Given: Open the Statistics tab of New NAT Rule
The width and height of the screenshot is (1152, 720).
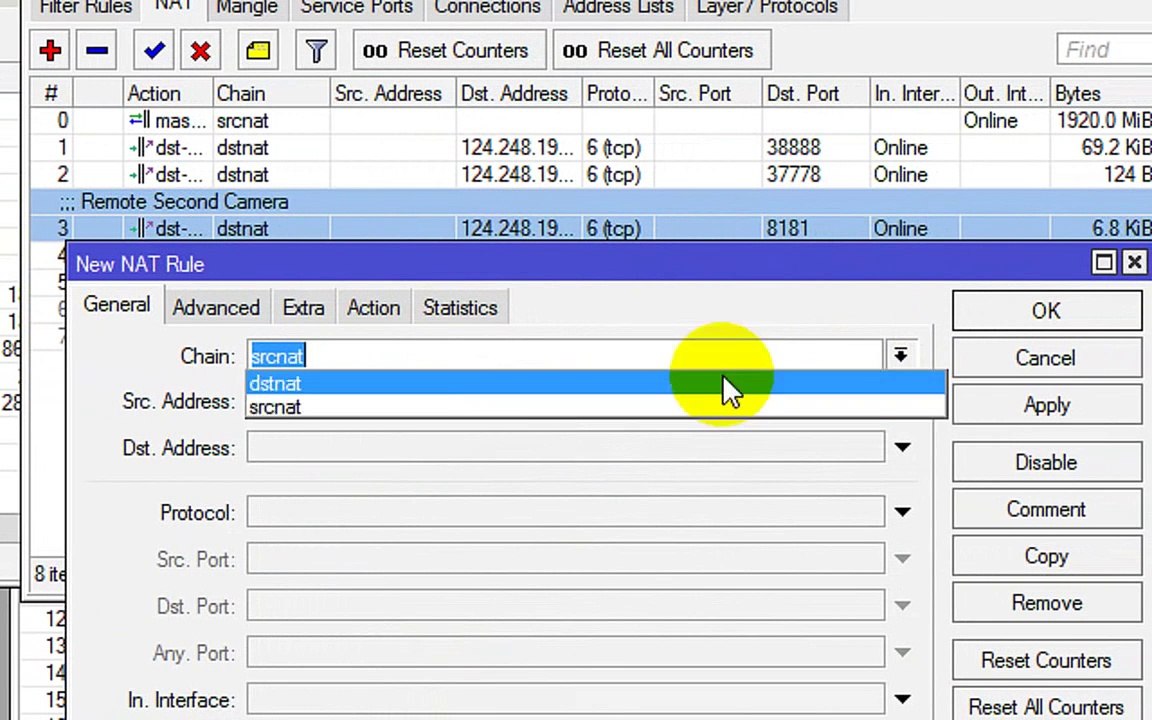Looking at the screenshot, I should tap(460, 308).
